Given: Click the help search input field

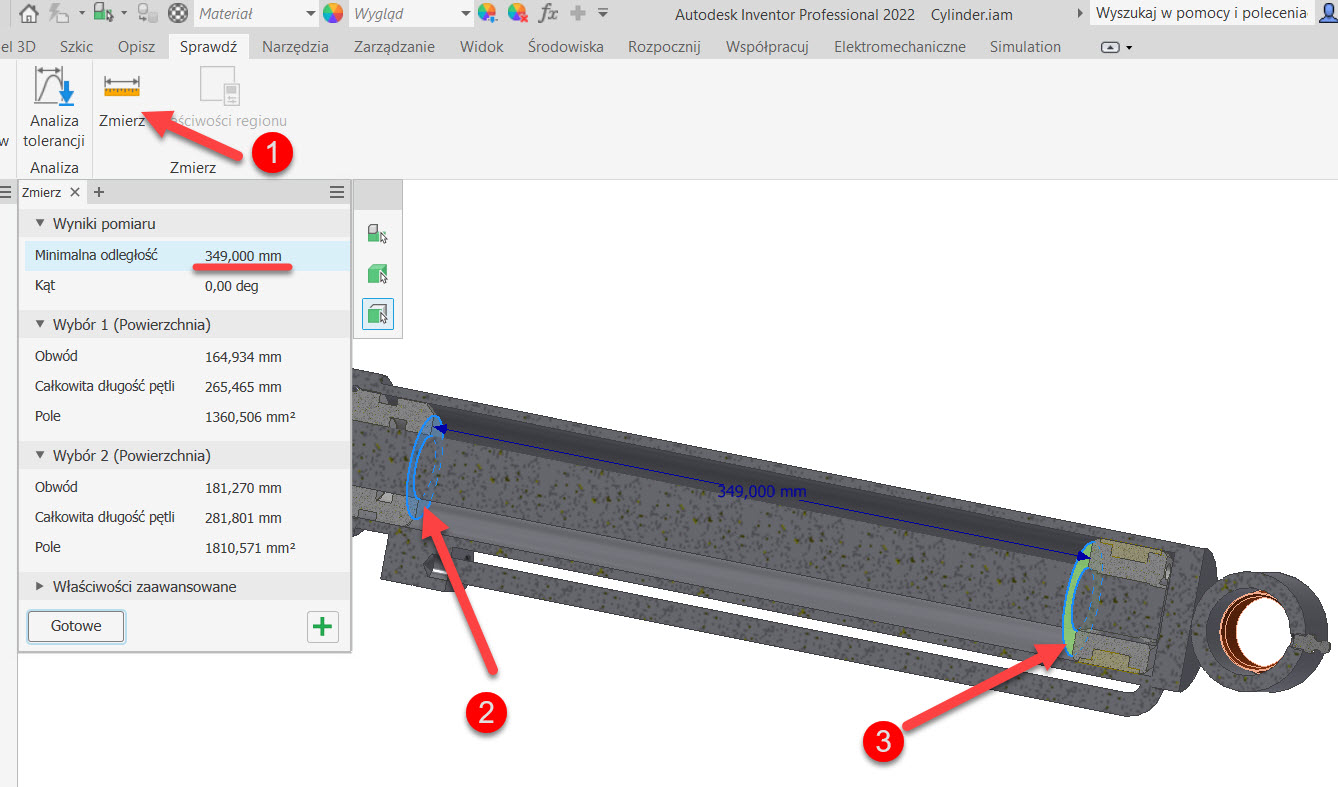Looking at the screenshot, I should coord(1200,13).
